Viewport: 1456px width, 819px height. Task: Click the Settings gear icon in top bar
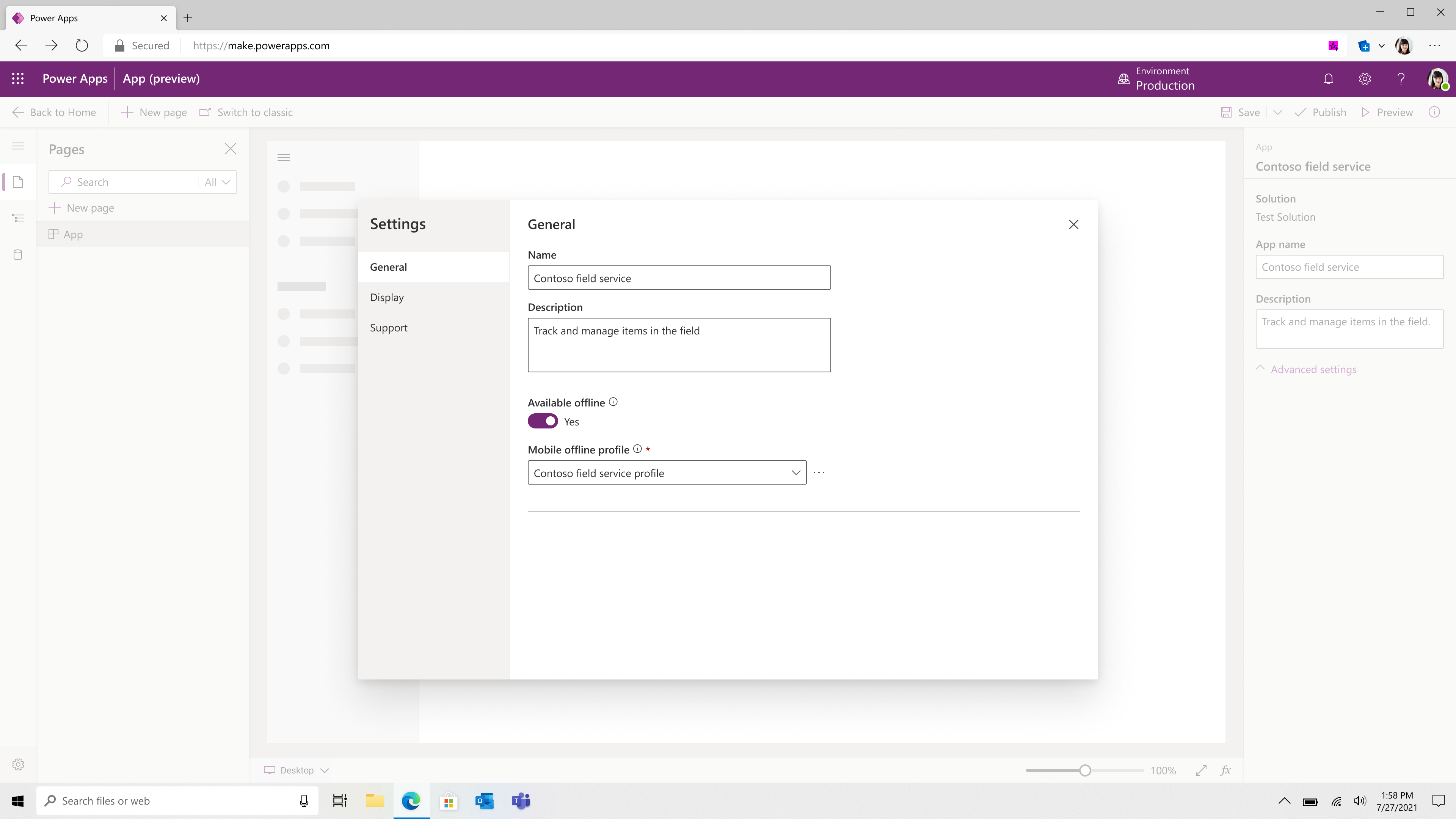1365,78
